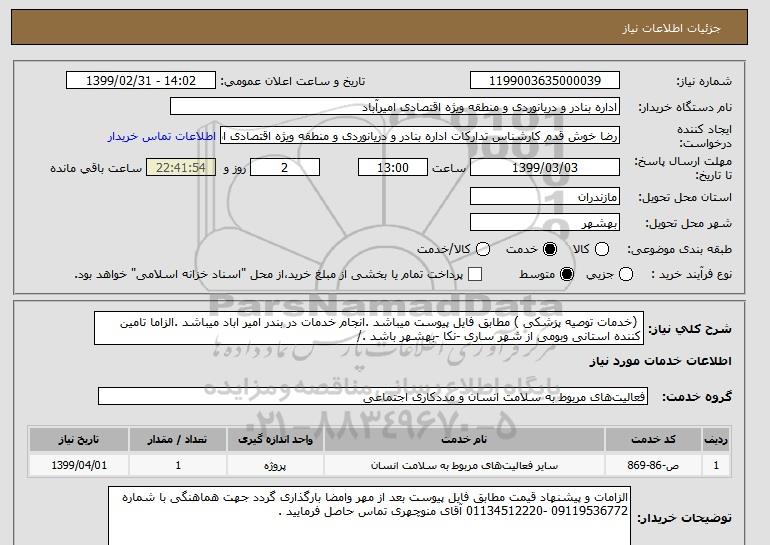Click the واحد اندازه گیری column header
This screenshot has height=545, width=770.
[x=275, y=439]
